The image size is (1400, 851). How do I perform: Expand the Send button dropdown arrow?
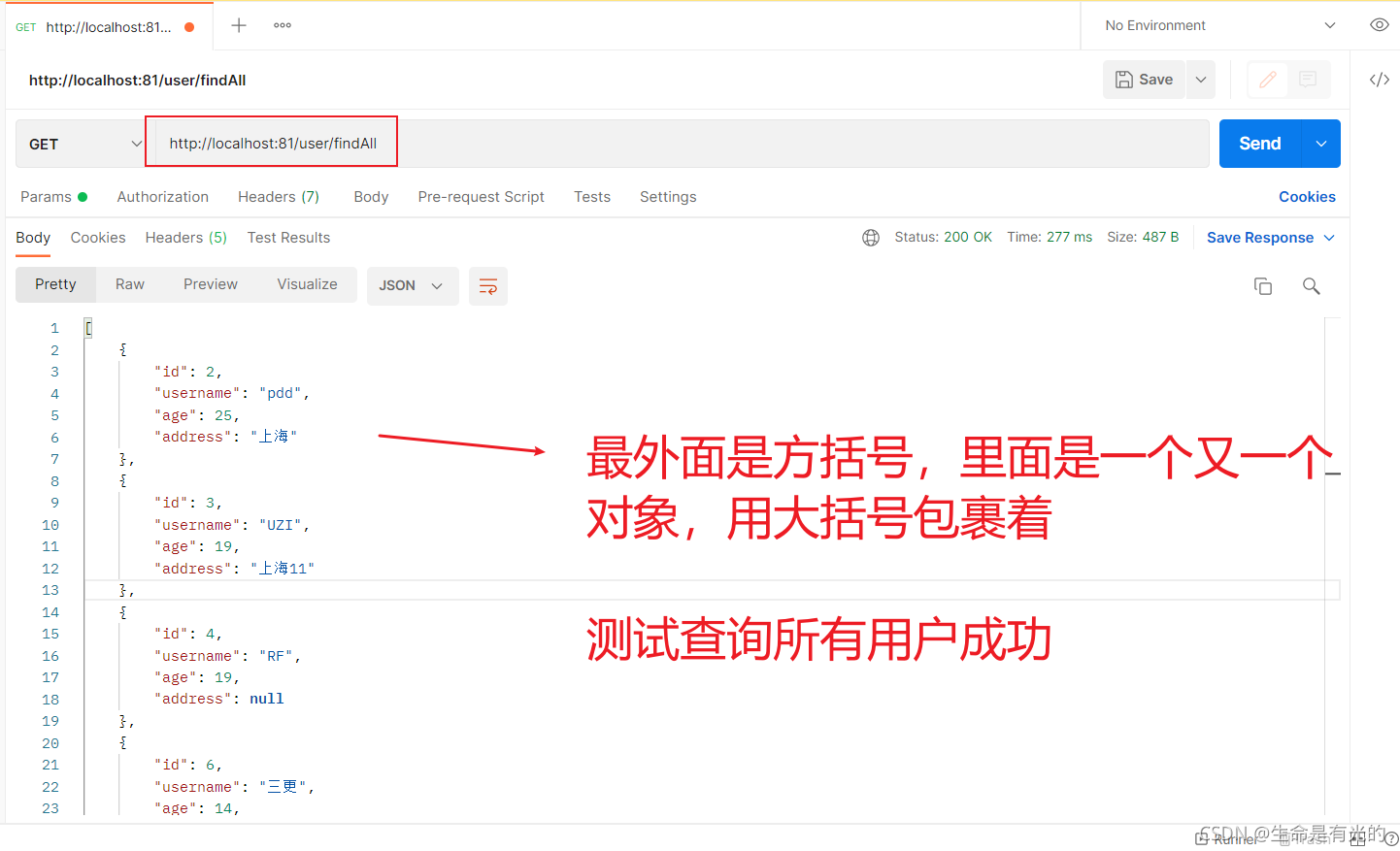1320,144
